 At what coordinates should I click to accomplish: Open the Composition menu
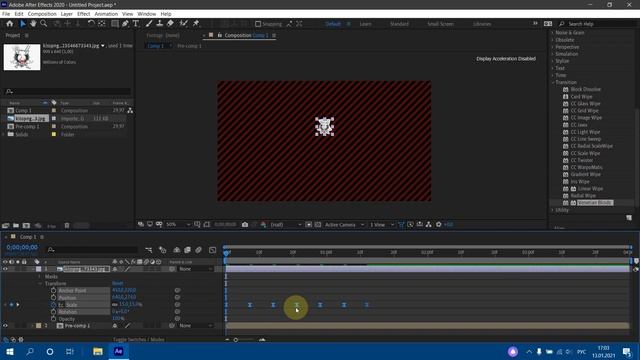click(x=42, y=14)
